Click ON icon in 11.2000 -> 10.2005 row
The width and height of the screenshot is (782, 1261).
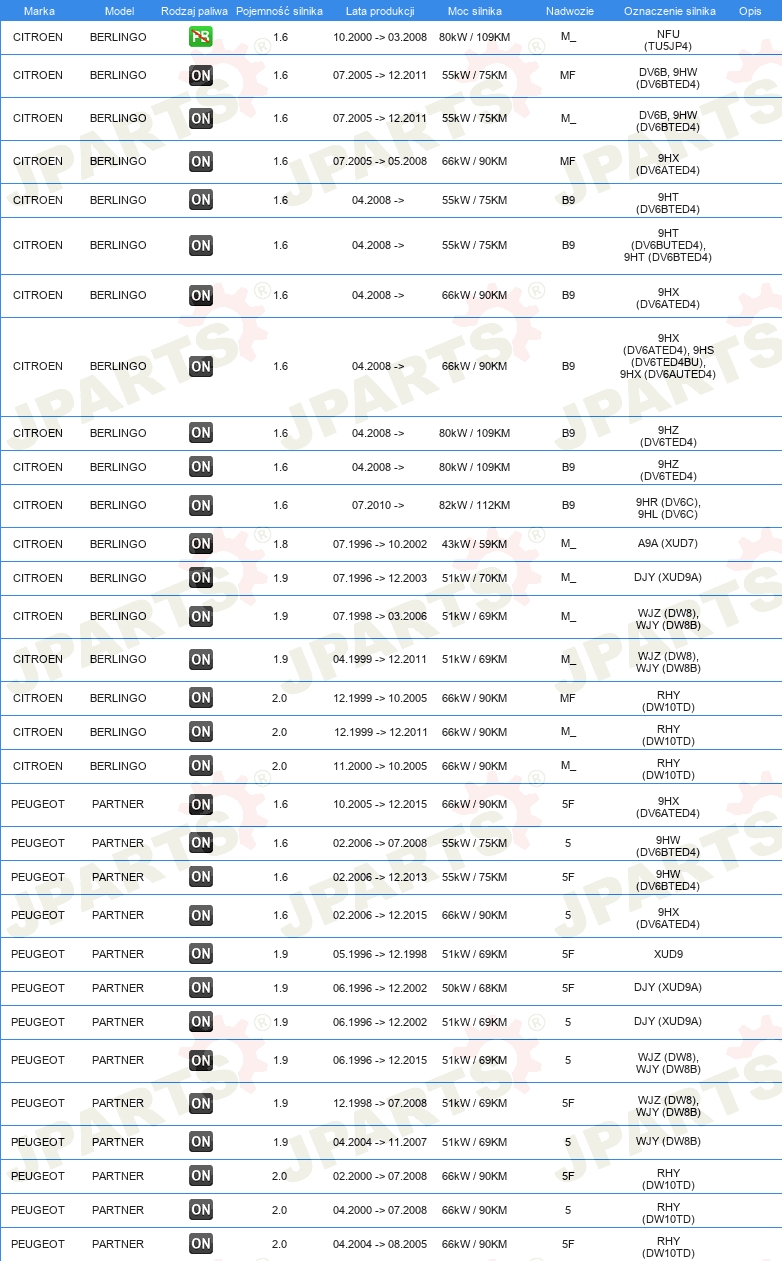point(201,766)
